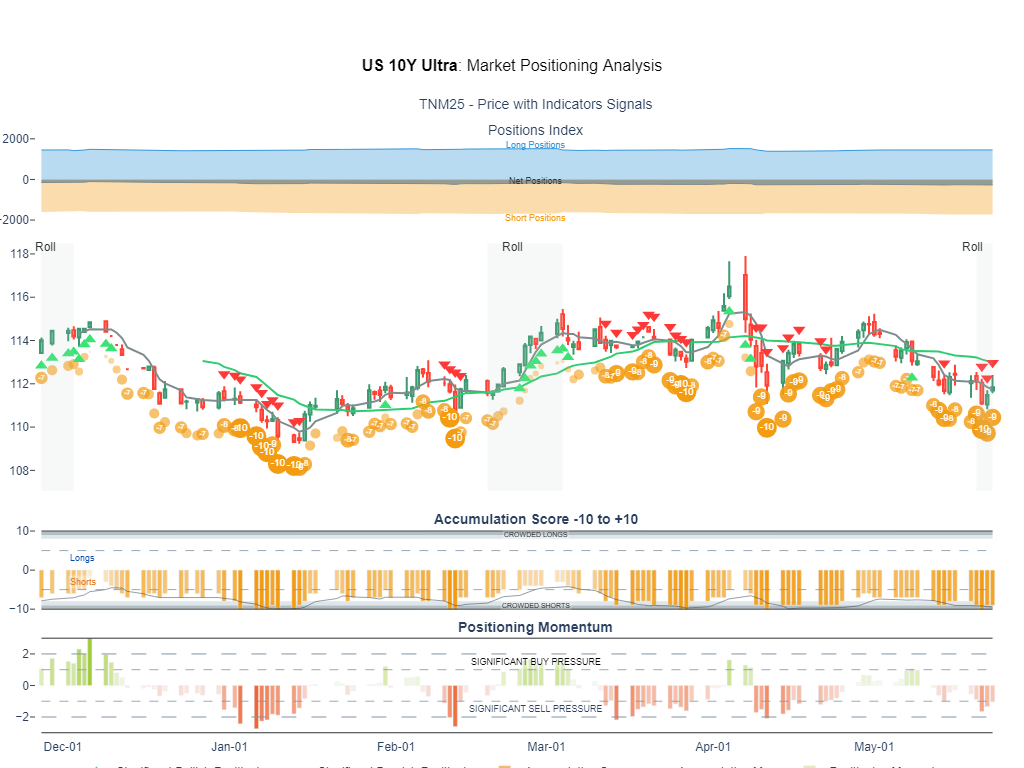Click the 'May-01' date axis label
Image resolution: width=1024 pixels, height=768 pixels.
pyautogui.click(x=874, y=747)
